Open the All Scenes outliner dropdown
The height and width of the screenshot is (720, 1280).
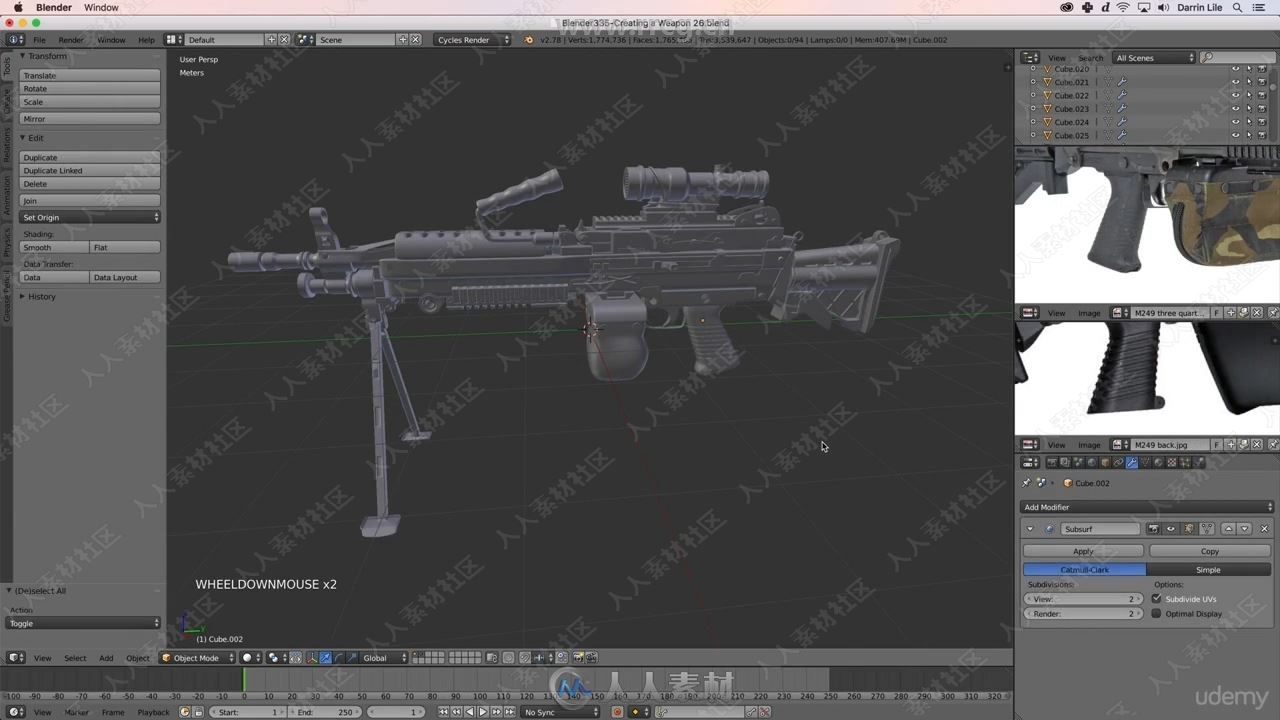pyautogui.click(x=1154, y=58)
